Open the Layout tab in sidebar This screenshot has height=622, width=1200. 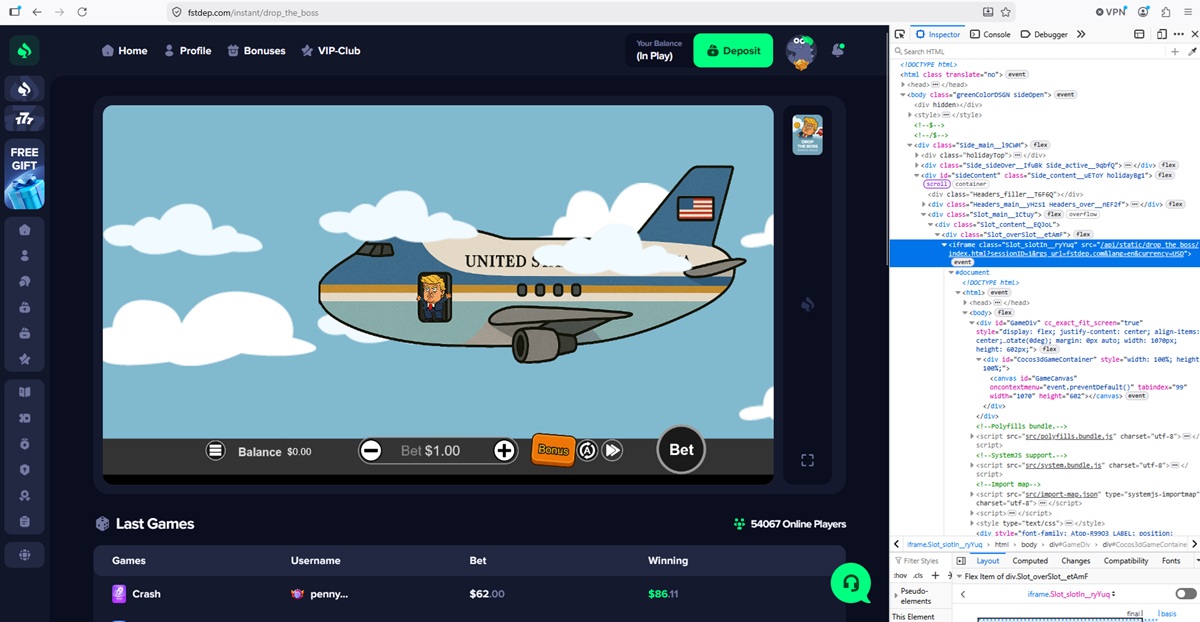987,561
